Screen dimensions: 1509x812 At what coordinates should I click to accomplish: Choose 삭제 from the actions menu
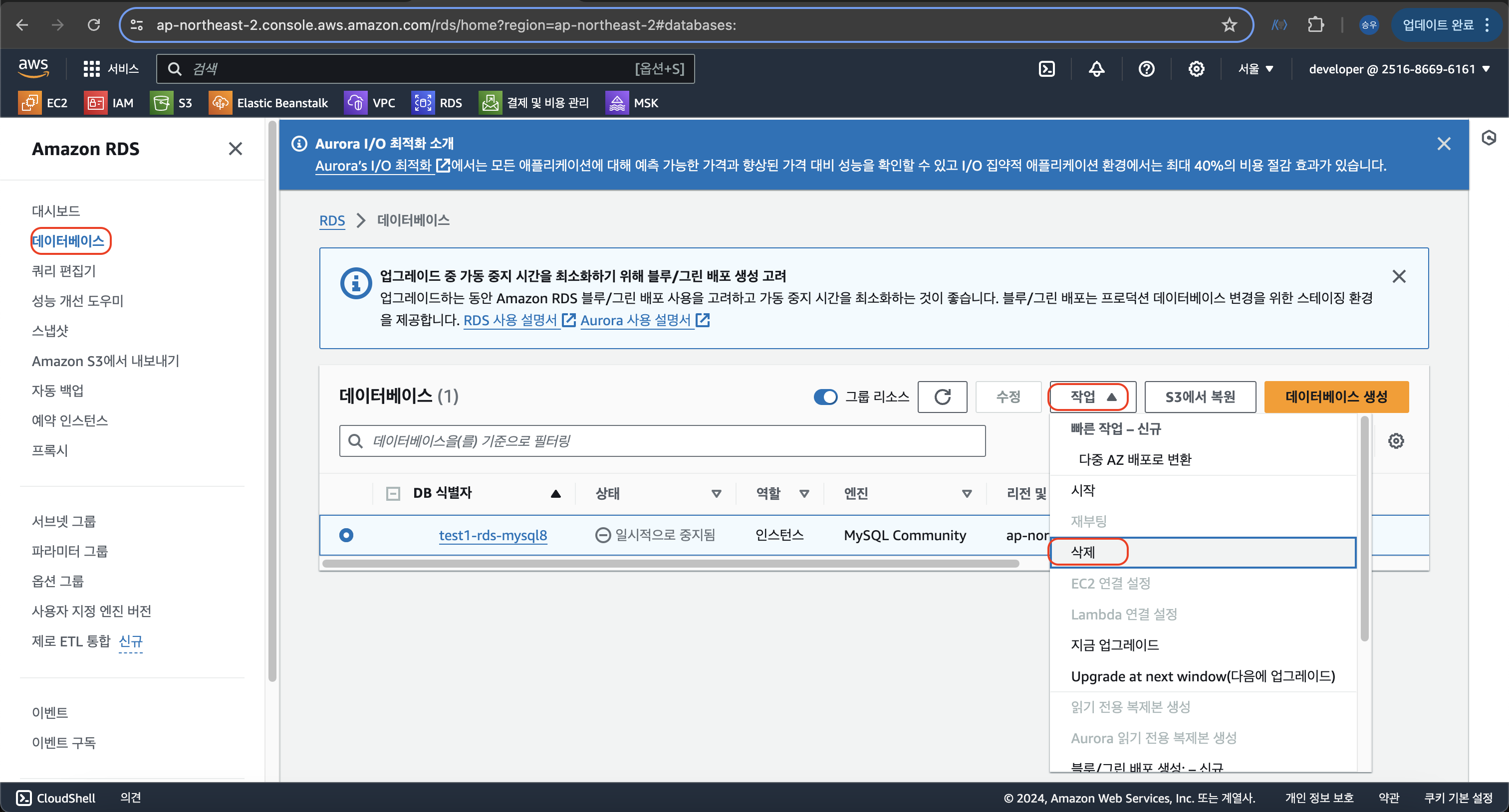[x=1082, y=552]
